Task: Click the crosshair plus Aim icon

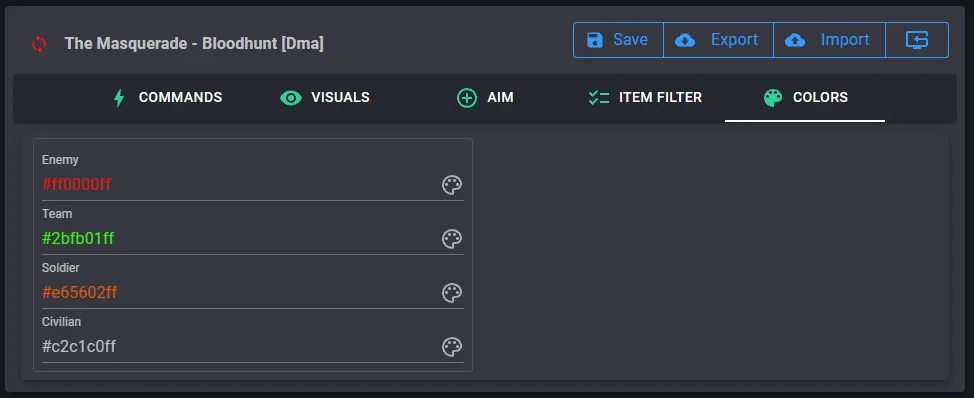Action: pyautogui.click(x=467, y=97)
